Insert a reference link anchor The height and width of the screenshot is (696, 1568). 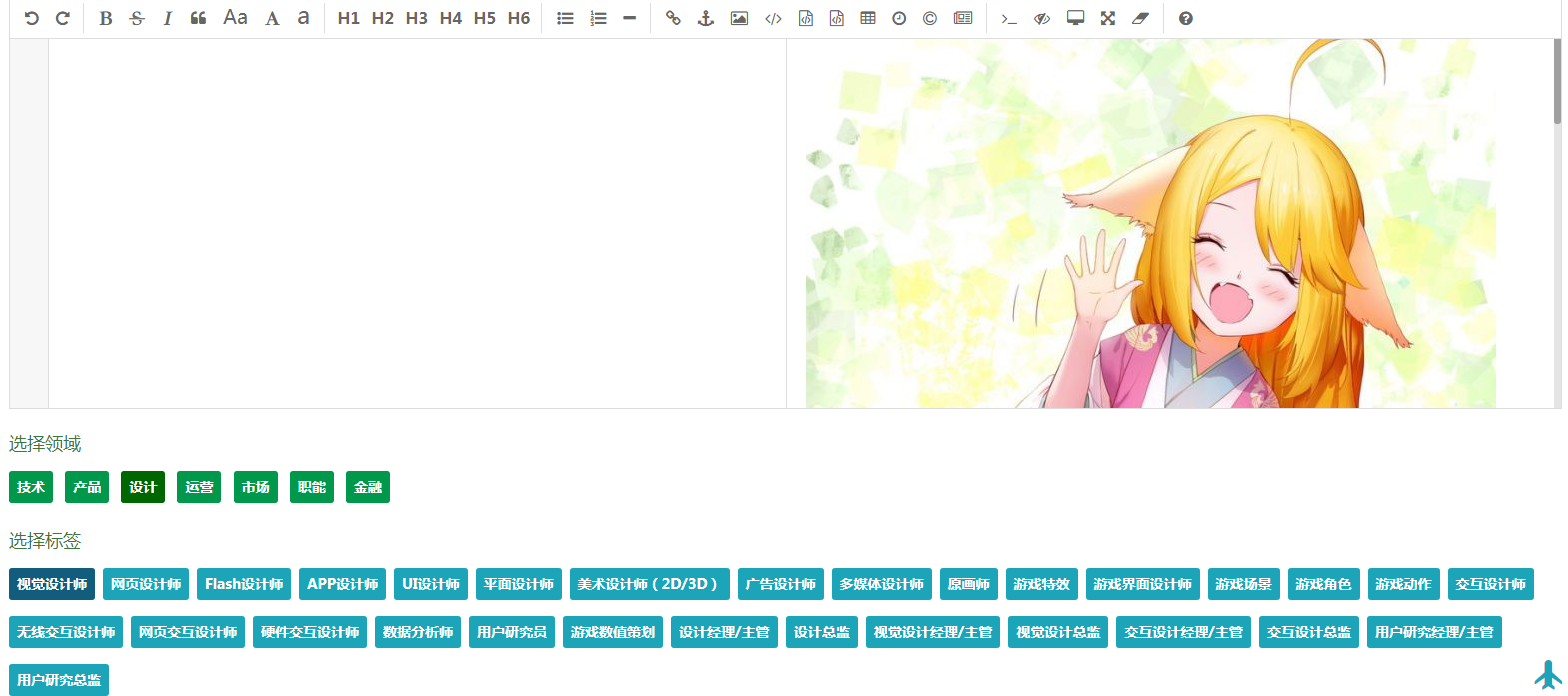point(705,18)
